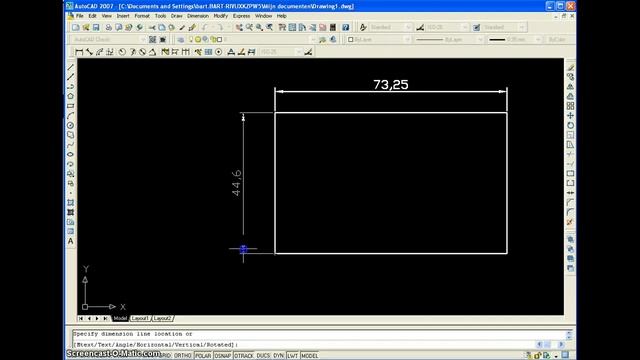This screenshot has width=640, height=360.
Task: Switch to the Layout2 tab
Action: click(162, 318)
